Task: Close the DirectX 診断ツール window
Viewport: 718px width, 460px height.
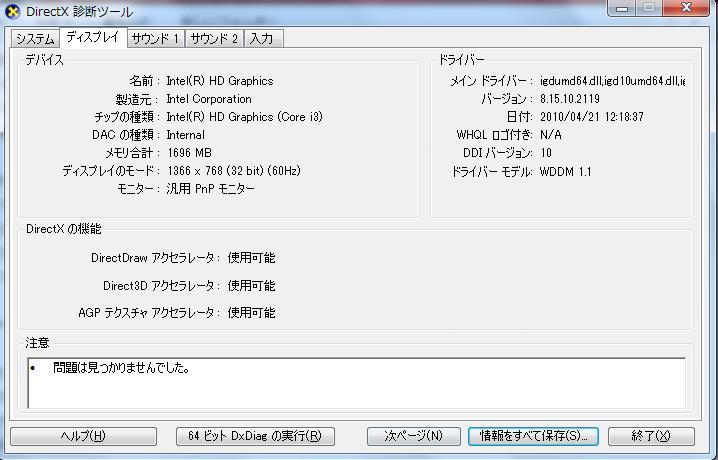Action: tap(686, 8)
